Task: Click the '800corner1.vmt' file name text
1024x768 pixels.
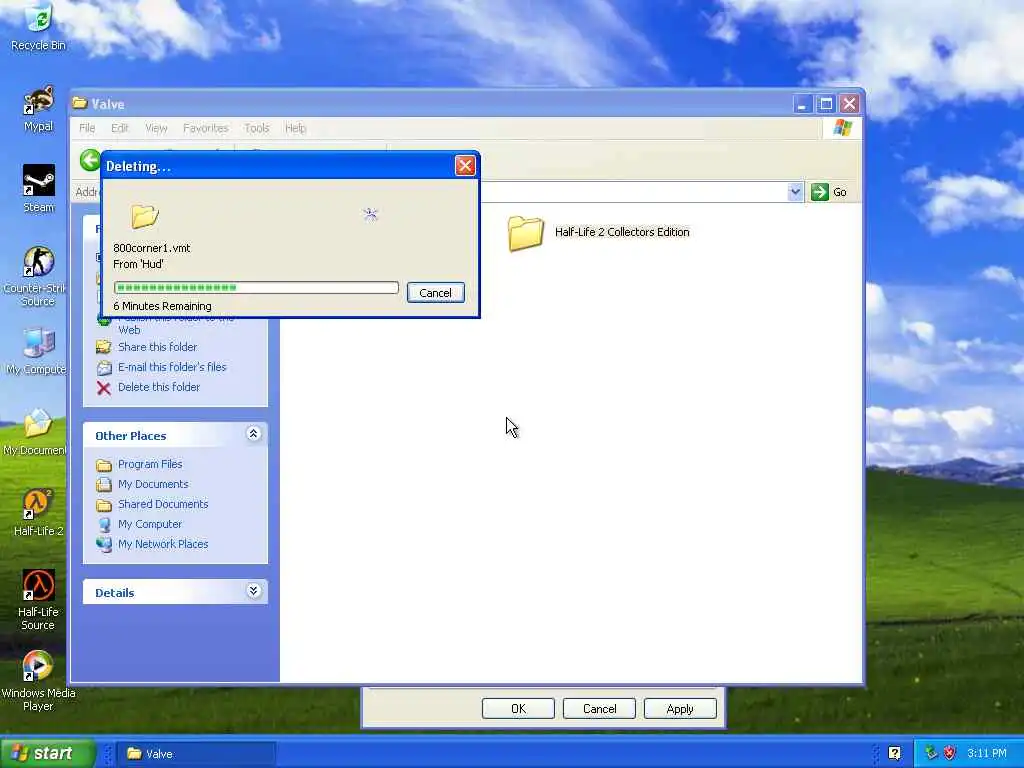Action: pyautogui.click(x=152, y=248)
